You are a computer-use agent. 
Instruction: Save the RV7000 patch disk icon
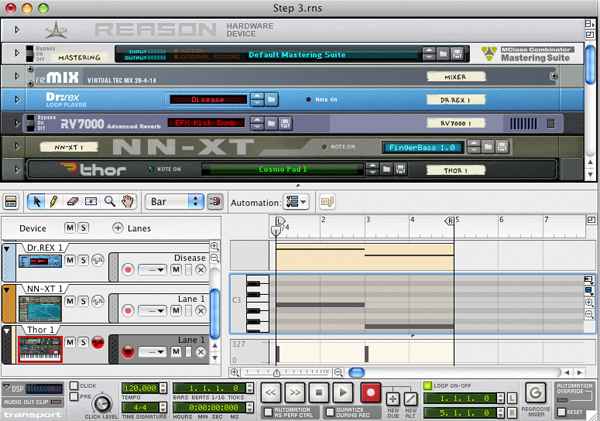(x=285, y=123)
